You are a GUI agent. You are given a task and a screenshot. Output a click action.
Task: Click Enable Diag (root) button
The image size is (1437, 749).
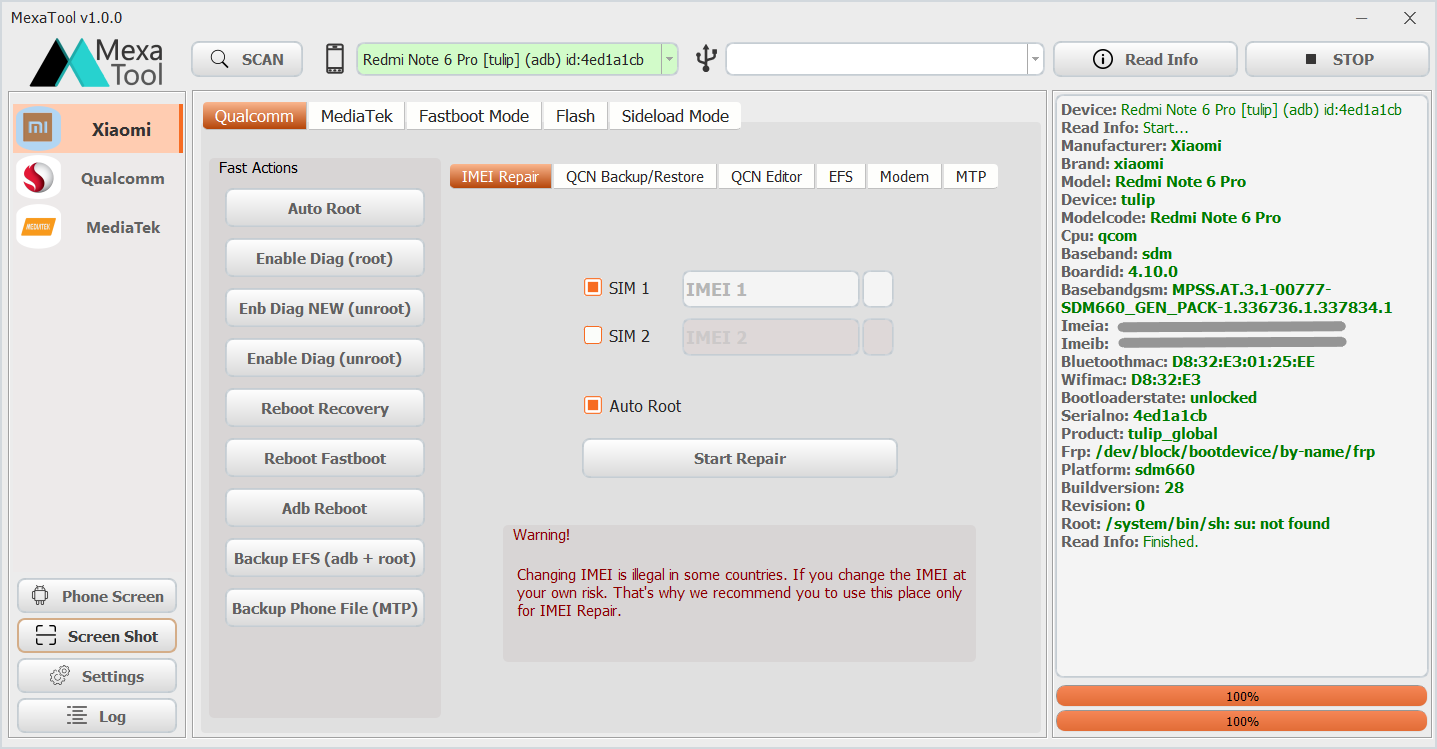[x=325, y=258]
